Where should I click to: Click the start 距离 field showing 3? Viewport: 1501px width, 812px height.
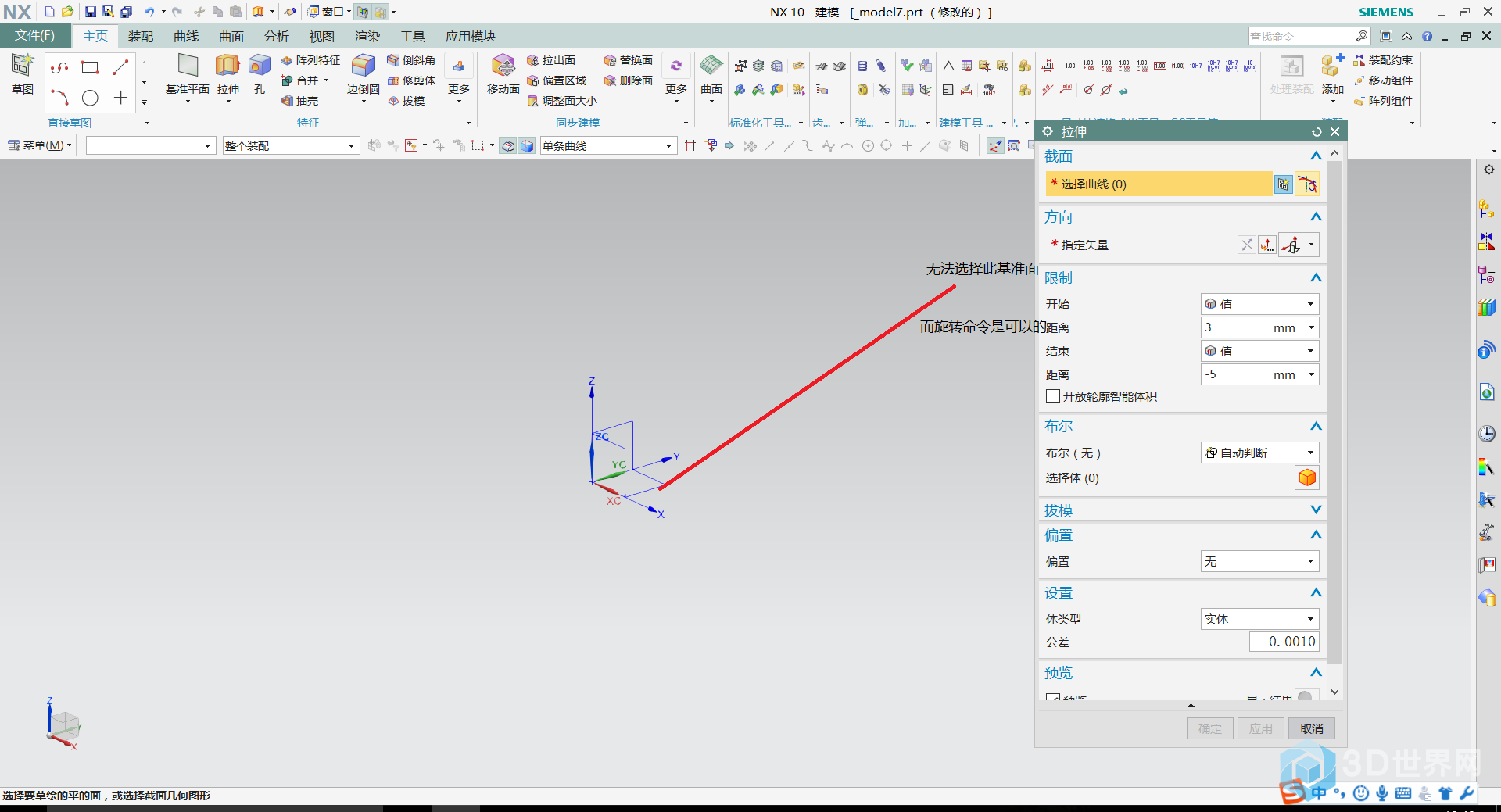1259,327
